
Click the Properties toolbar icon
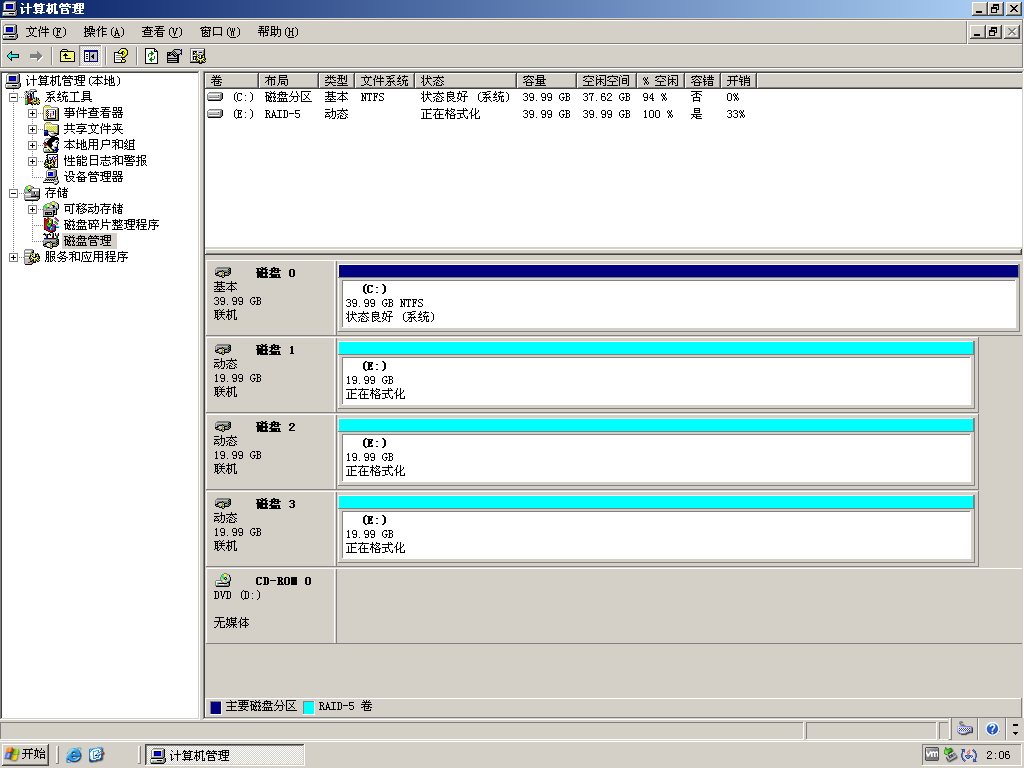pyautogui.click(x=174, y=56)
